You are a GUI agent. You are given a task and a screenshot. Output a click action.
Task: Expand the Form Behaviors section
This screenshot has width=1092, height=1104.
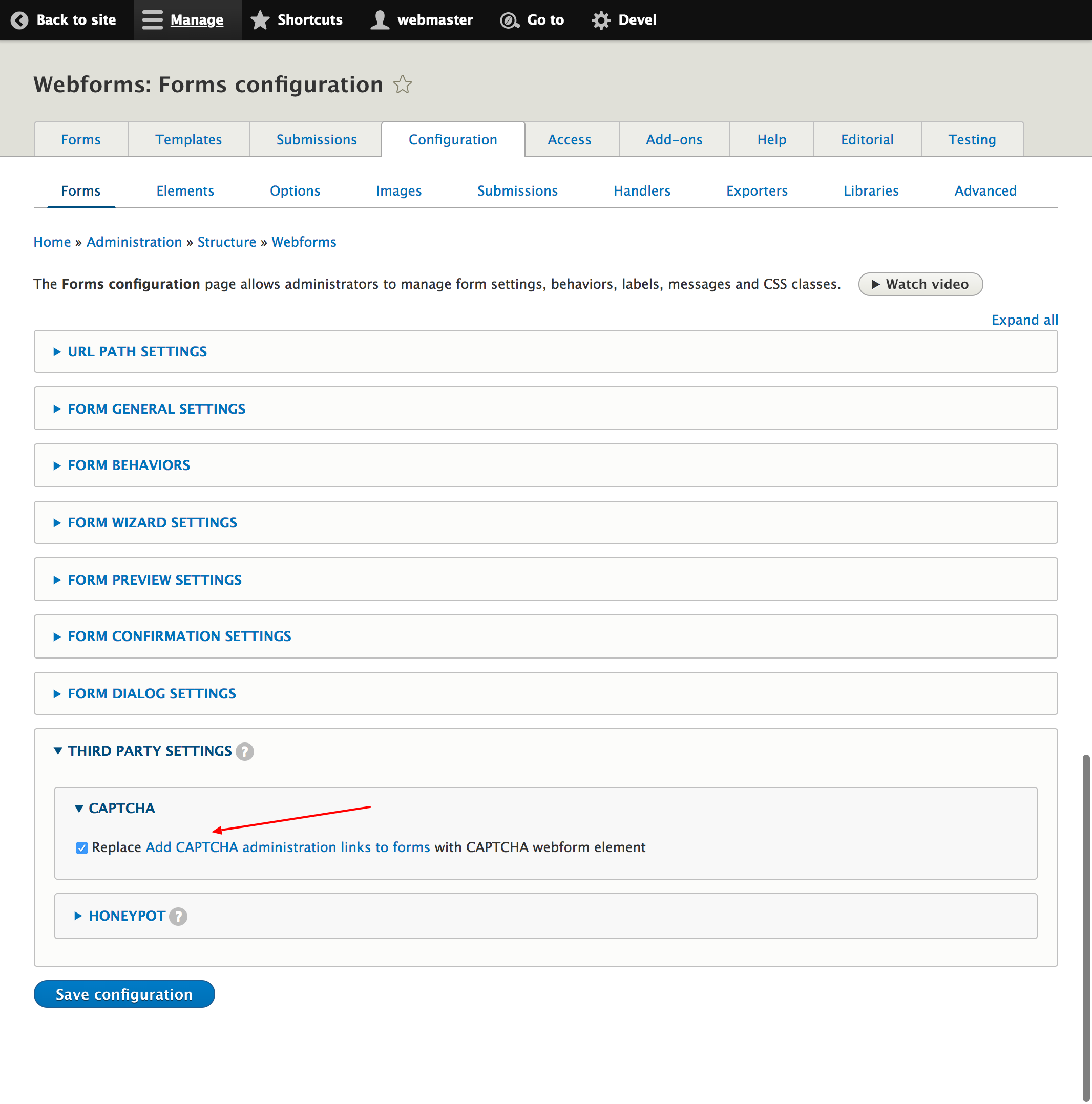click(128, 465)
